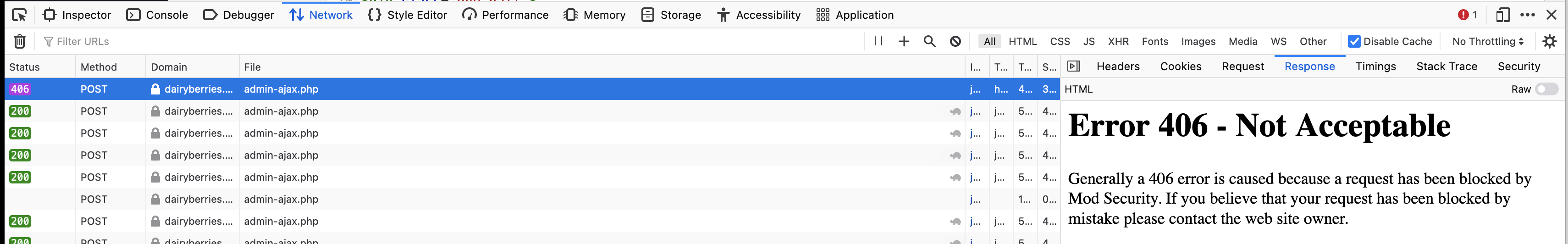
Task: Activate the element picker icon
Action: [x=19, y=15]
